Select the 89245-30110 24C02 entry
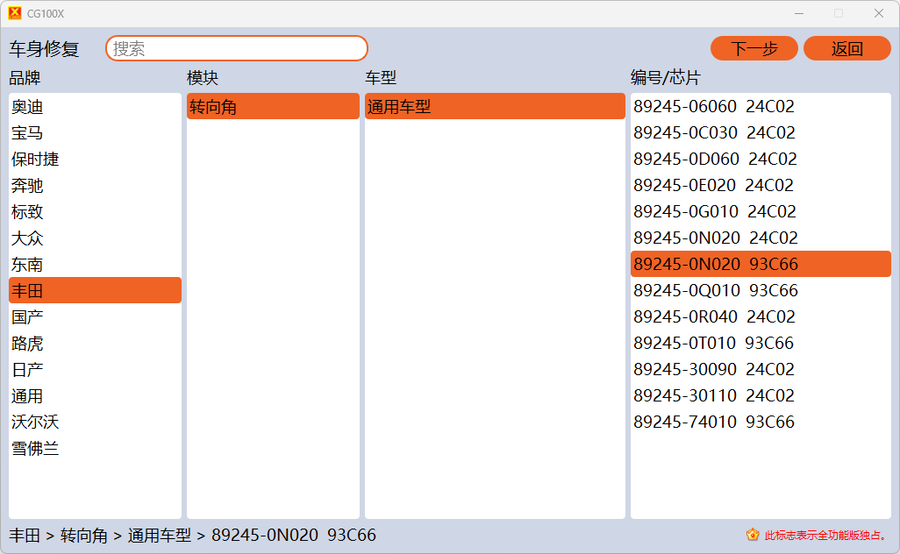Image resolution: width=900 pixels, height=554 pixels. tap(714, 395)
